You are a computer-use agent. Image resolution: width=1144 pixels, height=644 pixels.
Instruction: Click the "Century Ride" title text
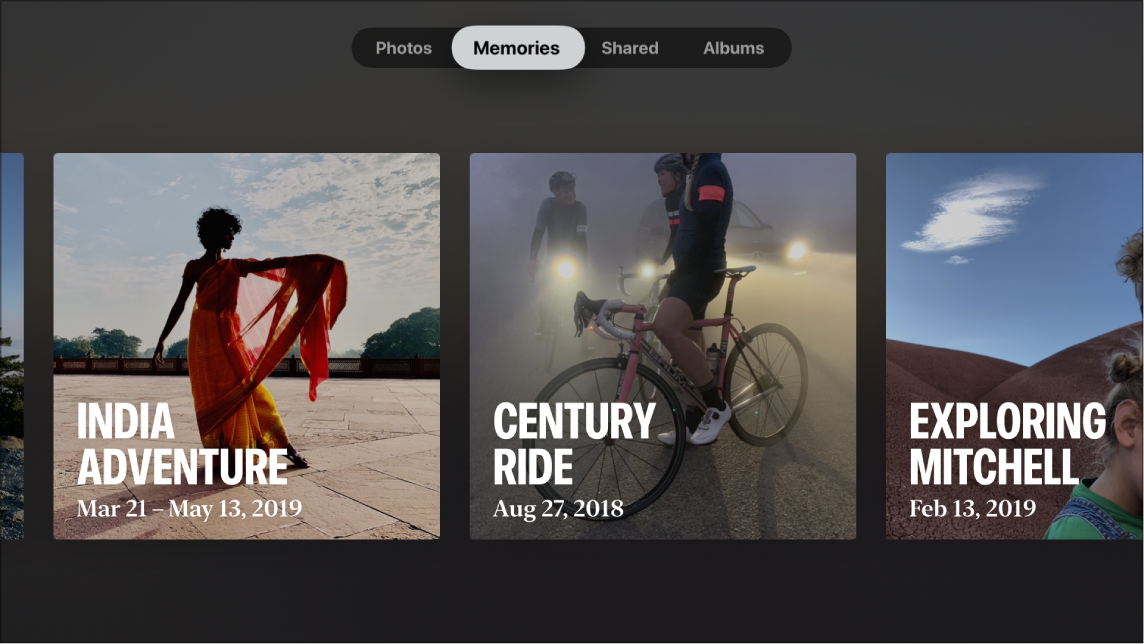(x=574, y=445)
